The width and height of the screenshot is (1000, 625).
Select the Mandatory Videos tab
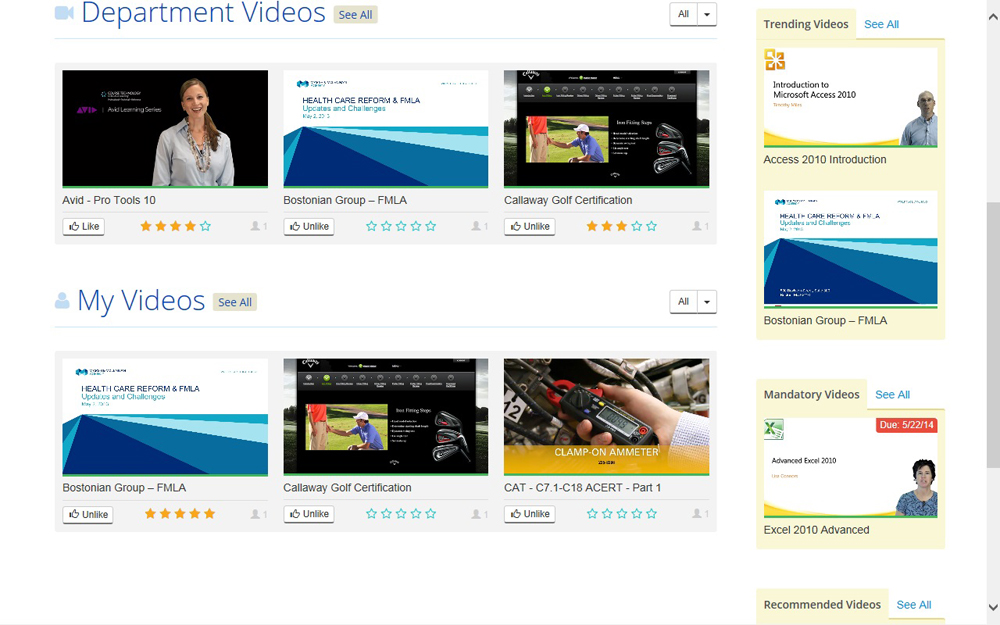click(x=812, y=395)
